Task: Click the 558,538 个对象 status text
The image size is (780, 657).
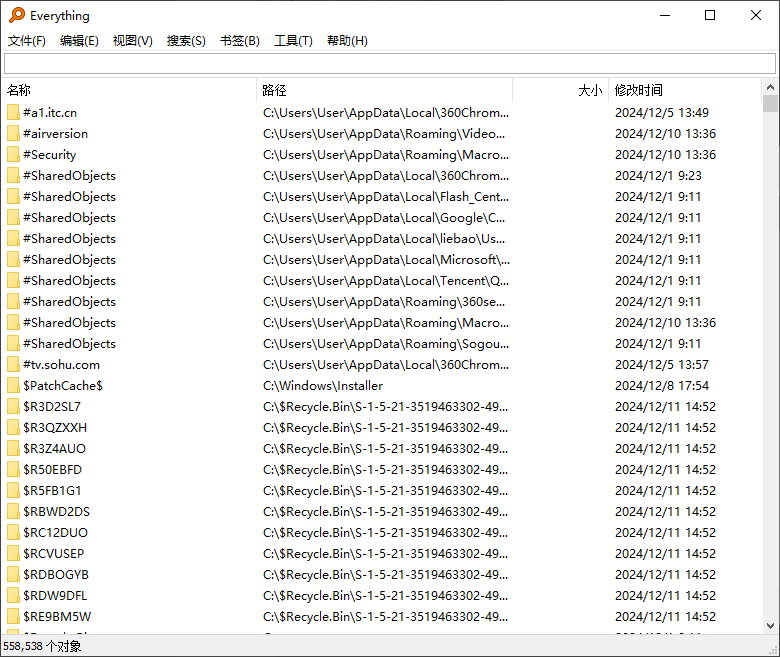Action: tap(42, 646)
